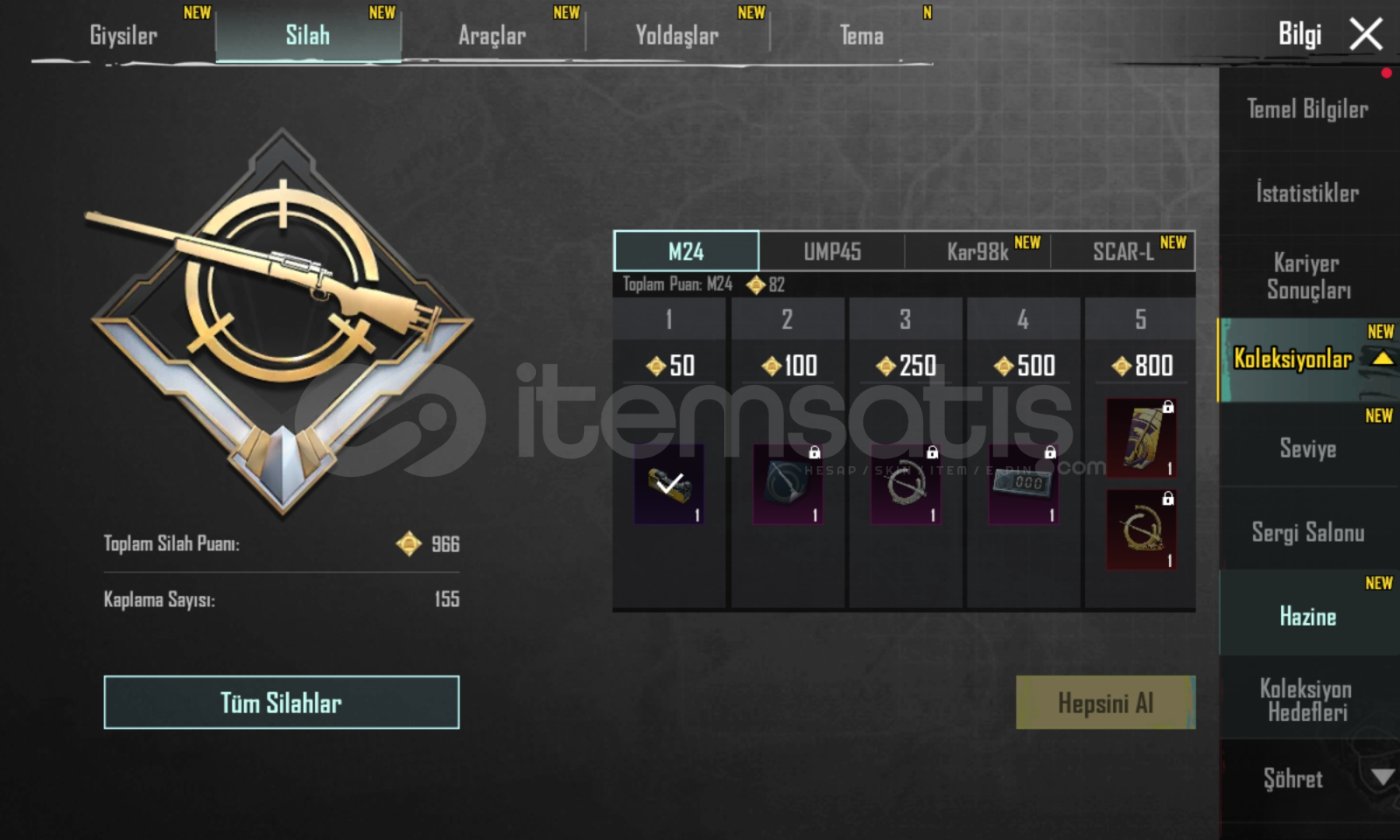Collapse the Koleksiyonlar menu arrow

point(1382,359)
